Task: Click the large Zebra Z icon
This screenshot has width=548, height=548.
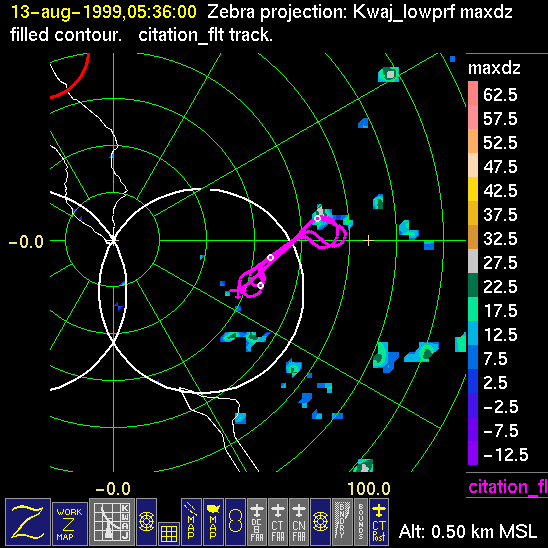Action: coord(28,522)
